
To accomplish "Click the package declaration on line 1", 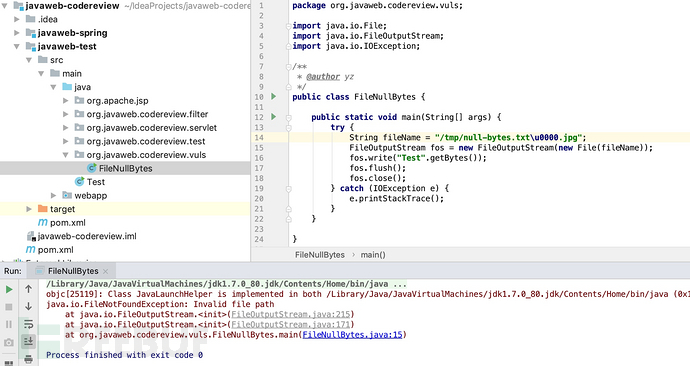I will [x=378, y=6].
